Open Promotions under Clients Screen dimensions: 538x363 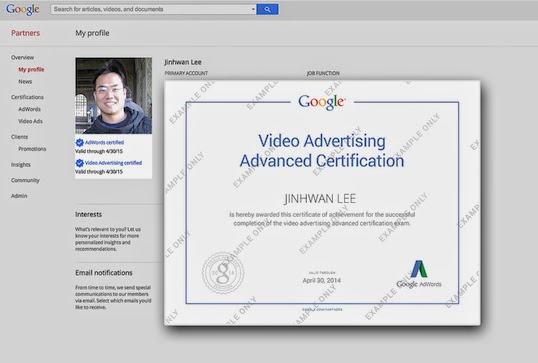32,149
